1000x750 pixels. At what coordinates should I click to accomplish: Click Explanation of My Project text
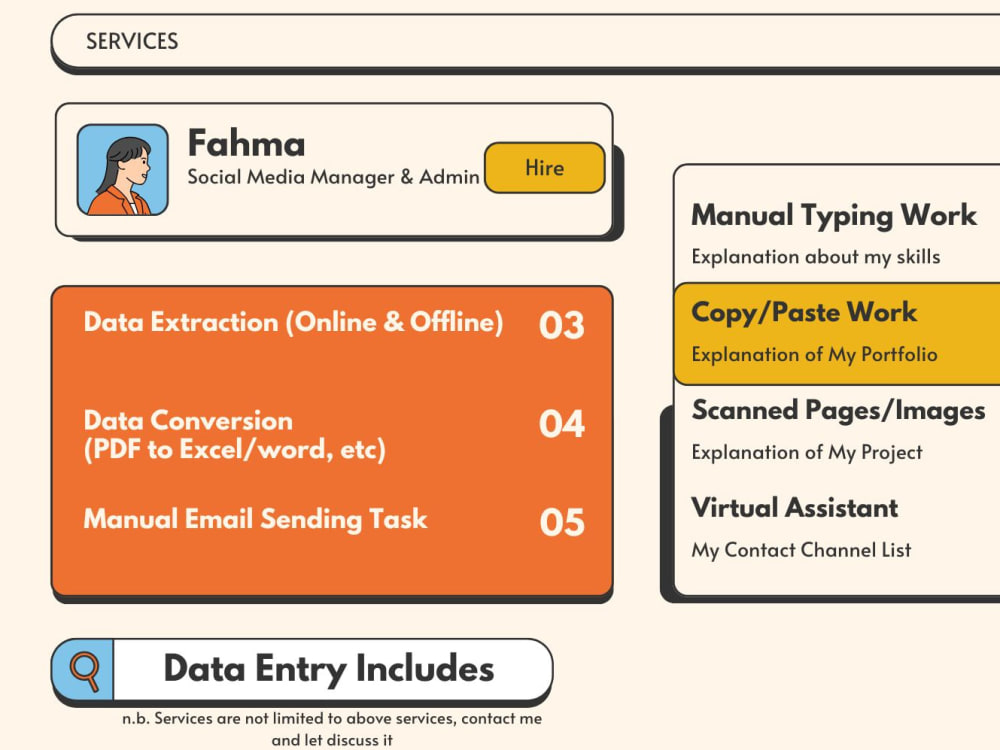[x=807, y=453]
